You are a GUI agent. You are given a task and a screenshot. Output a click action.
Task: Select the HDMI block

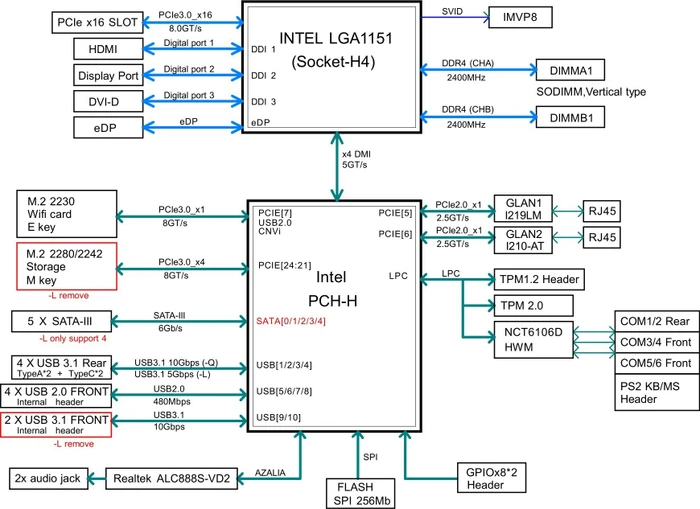[x=108, y=49]
